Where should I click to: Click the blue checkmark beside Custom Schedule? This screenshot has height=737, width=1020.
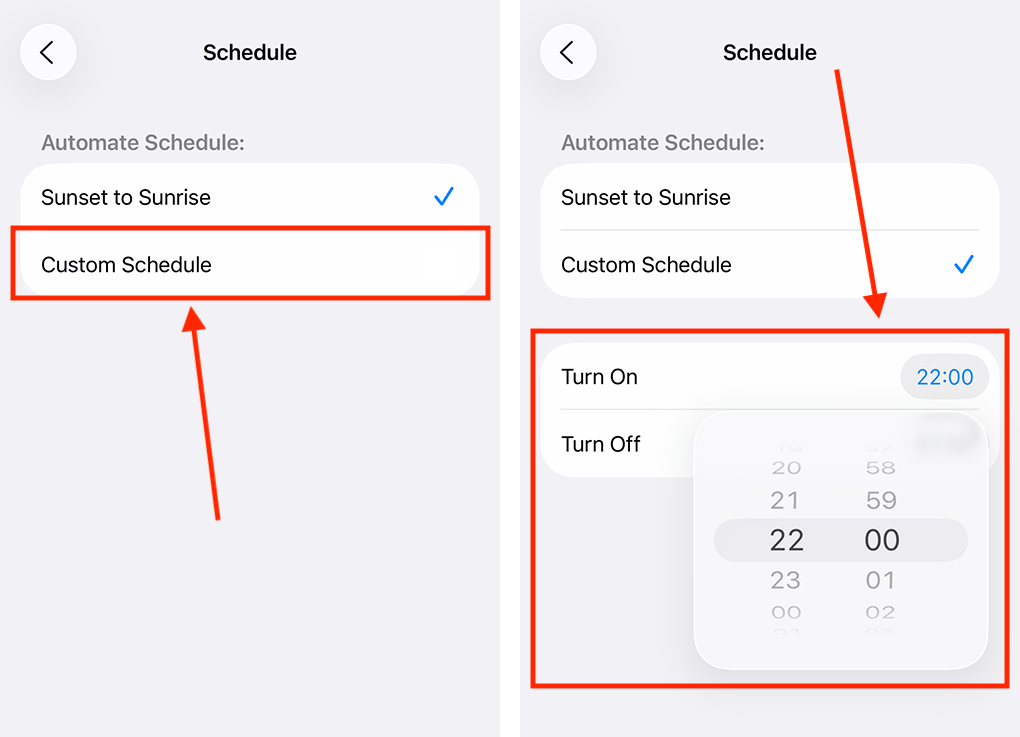click(963, 265)
